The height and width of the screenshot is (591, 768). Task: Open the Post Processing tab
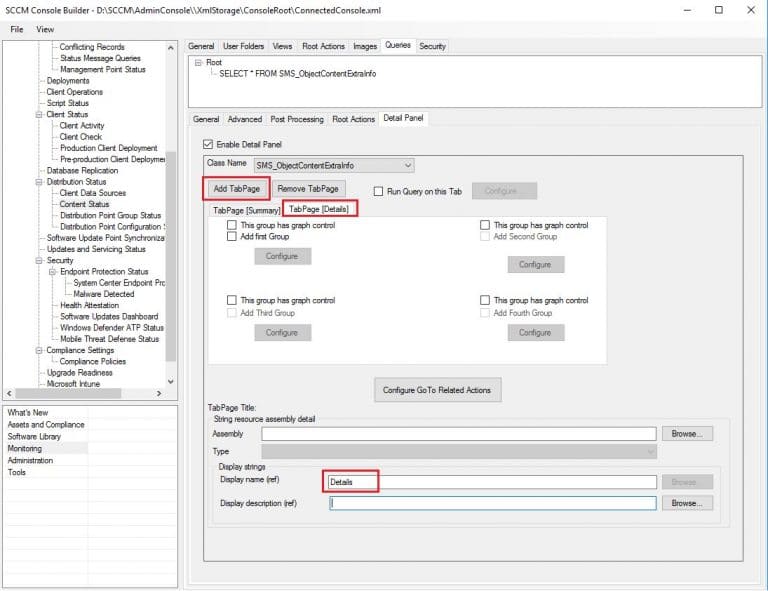pyautogui.click(x=297, y=119)
